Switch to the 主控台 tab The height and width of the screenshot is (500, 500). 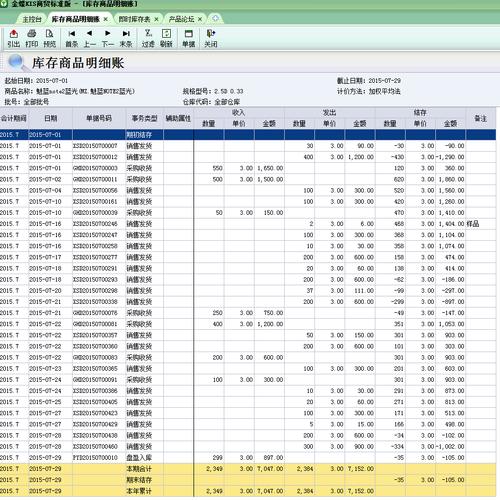coord(32,19)
